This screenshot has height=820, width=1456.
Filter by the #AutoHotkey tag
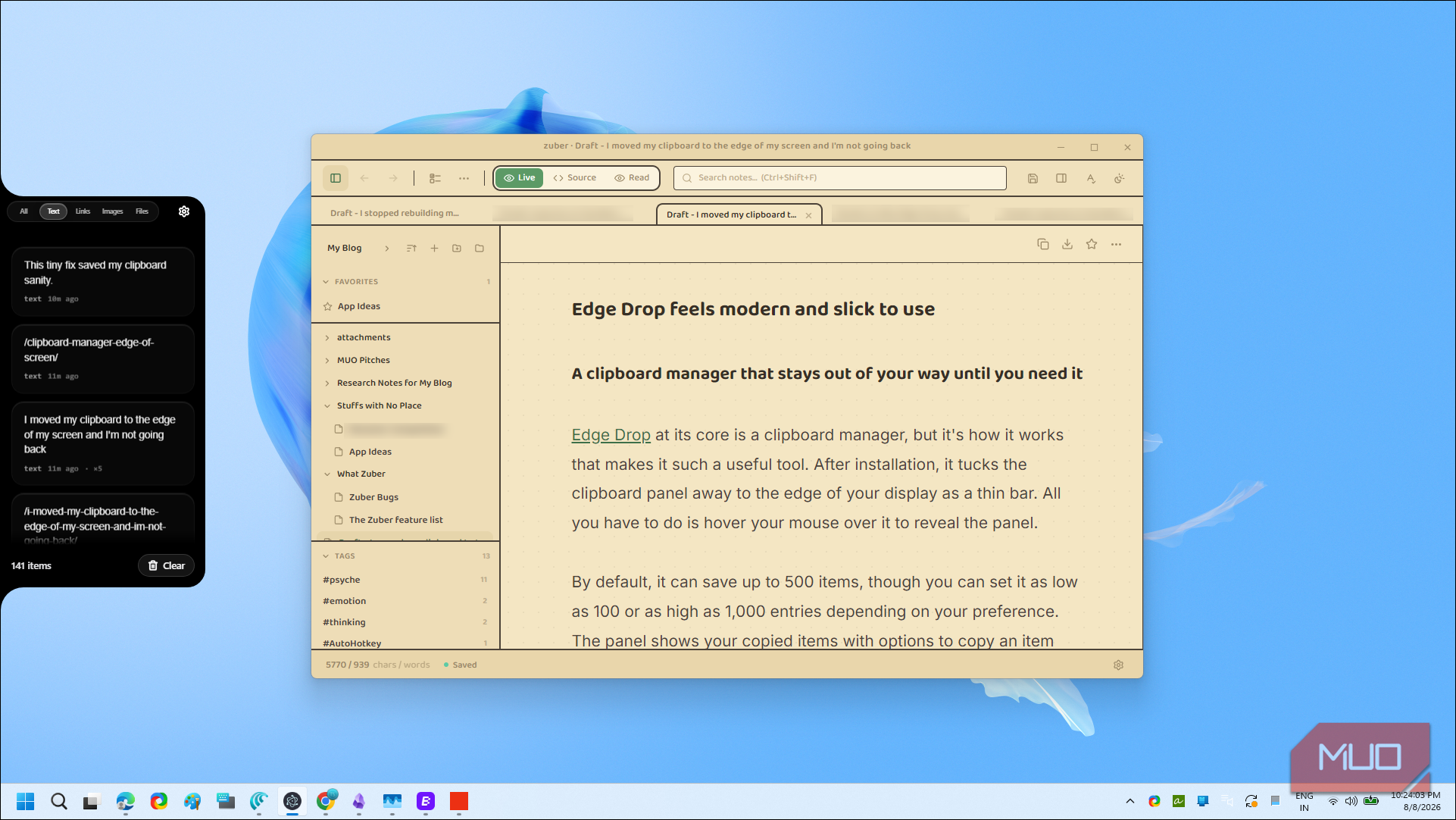click(x=352, y=643)
